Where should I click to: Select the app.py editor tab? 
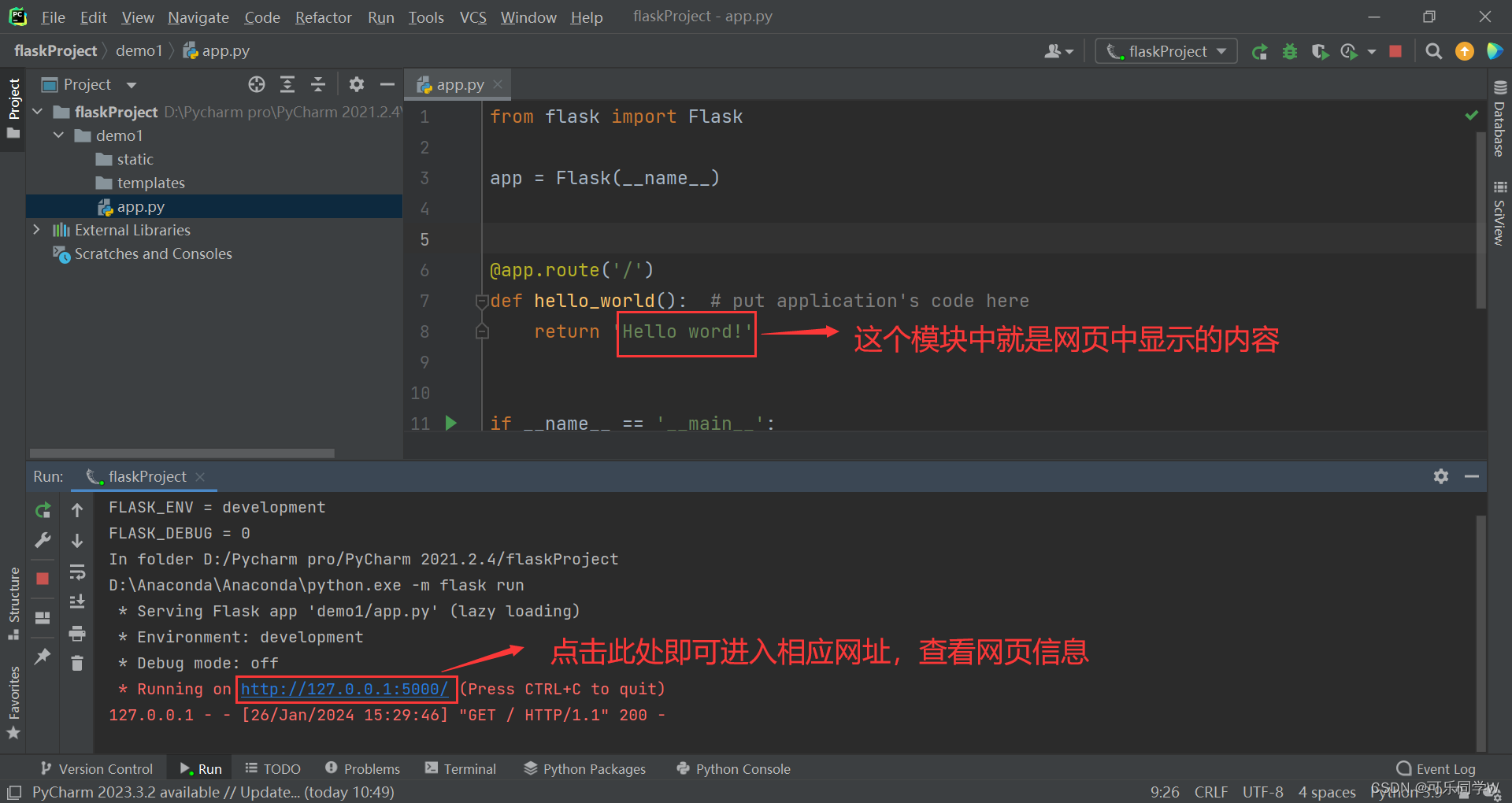click(458, 84)
